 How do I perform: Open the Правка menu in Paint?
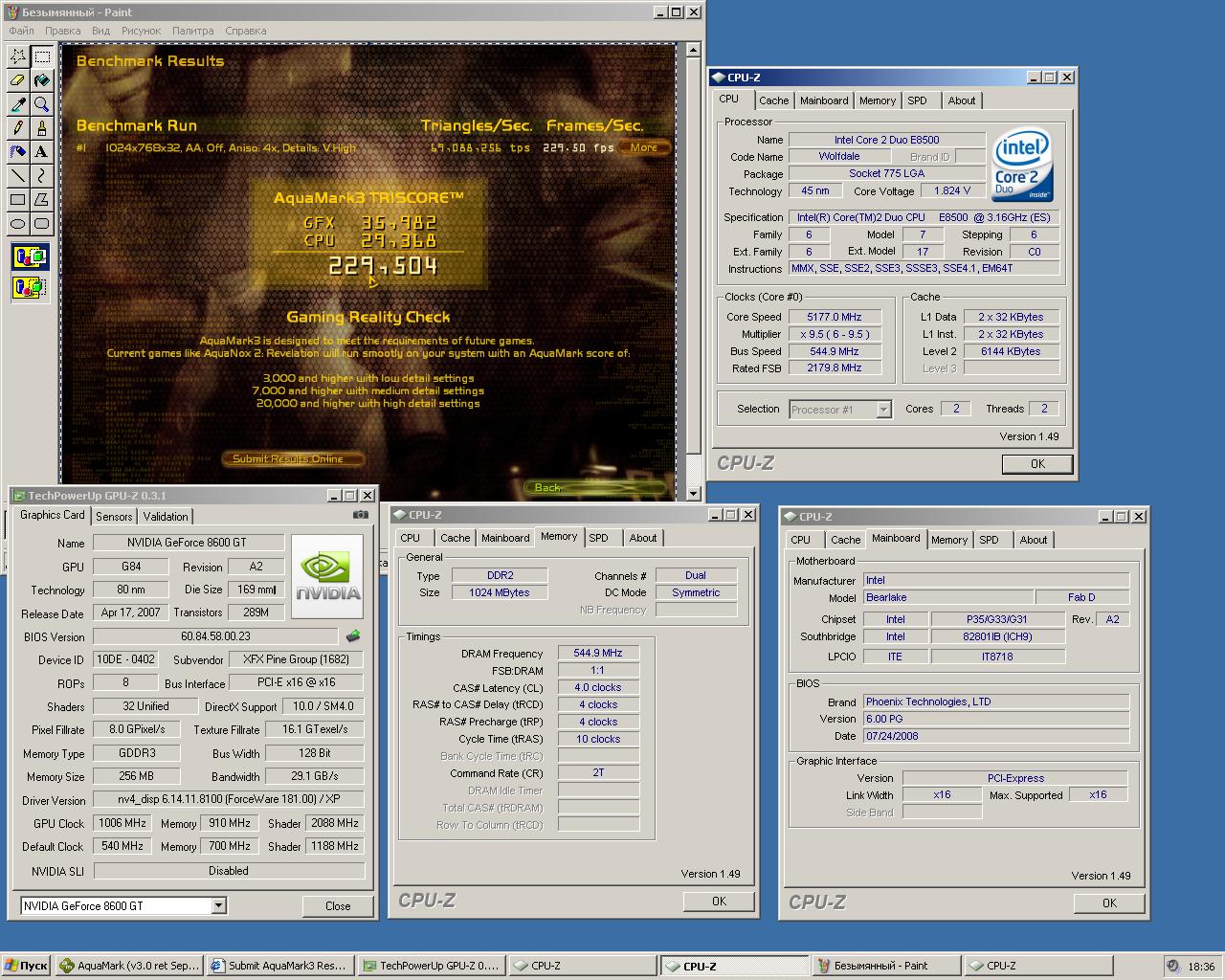pos(62,31)
